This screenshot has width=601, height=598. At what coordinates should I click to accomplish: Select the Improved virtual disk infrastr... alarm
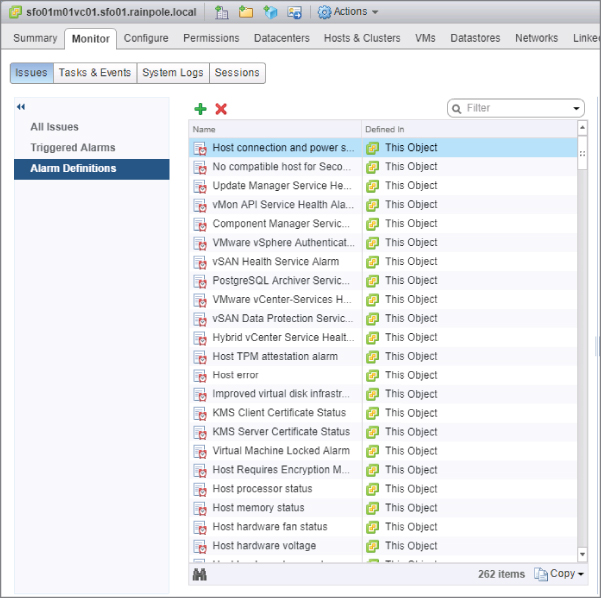point(383,394)
